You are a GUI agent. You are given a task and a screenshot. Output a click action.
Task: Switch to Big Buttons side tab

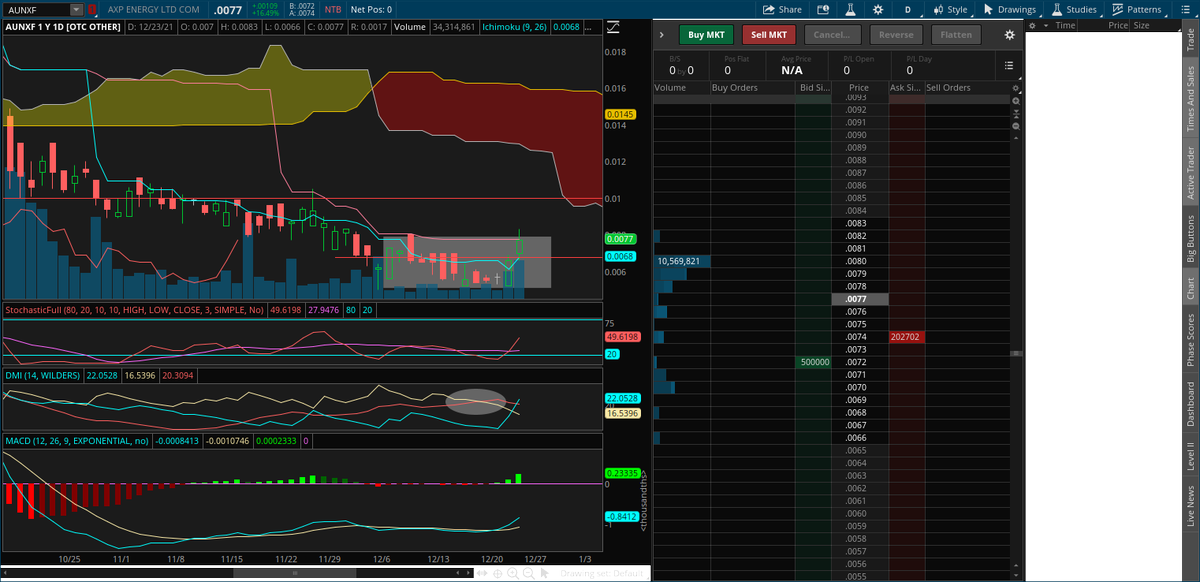click(x=1190, y=239)
